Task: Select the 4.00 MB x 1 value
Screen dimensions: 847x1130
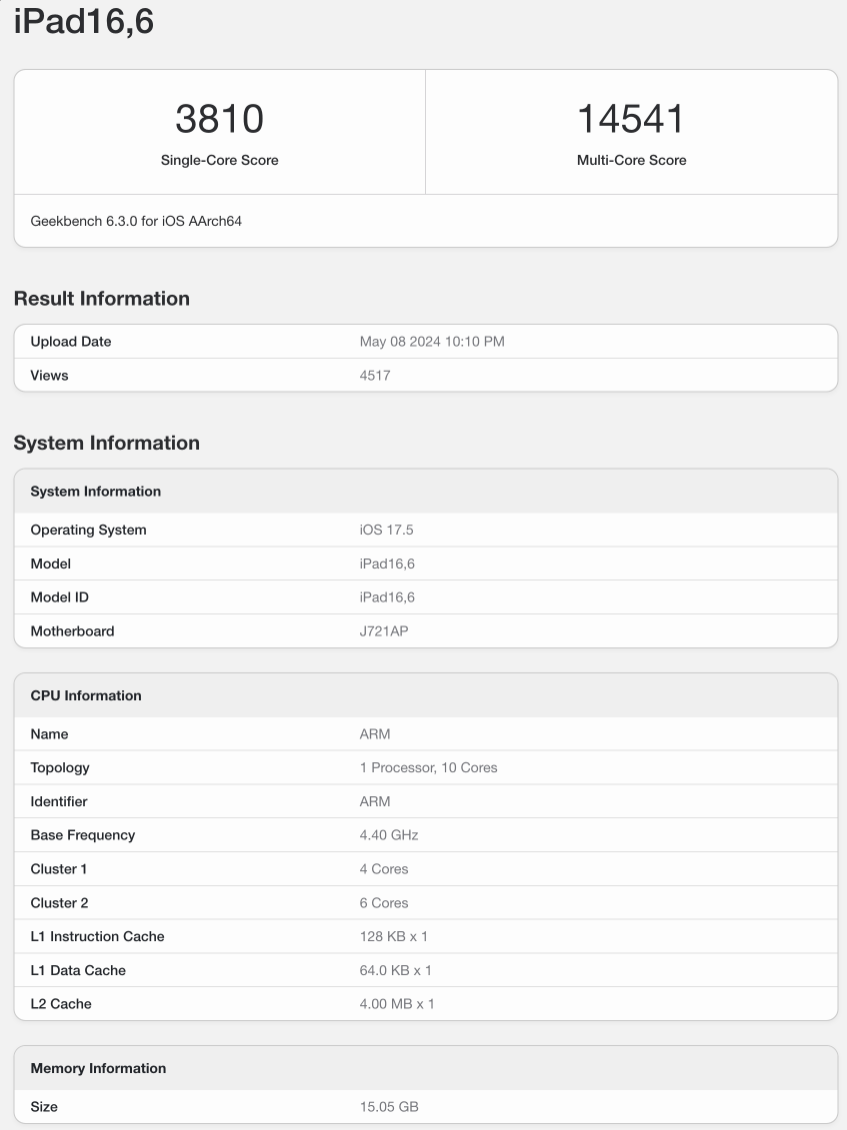Action: 396,1004
